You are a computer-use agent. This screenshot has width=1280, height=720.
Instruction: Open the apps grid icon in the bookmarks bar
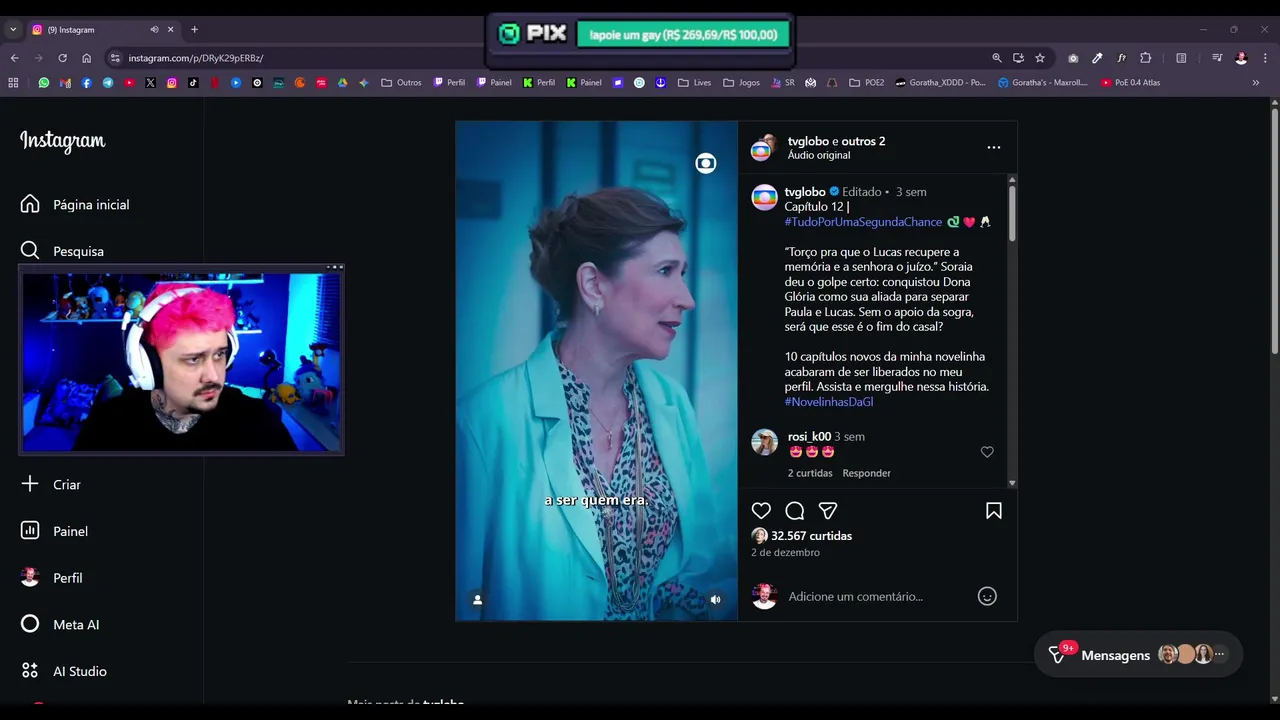[13, 83]
